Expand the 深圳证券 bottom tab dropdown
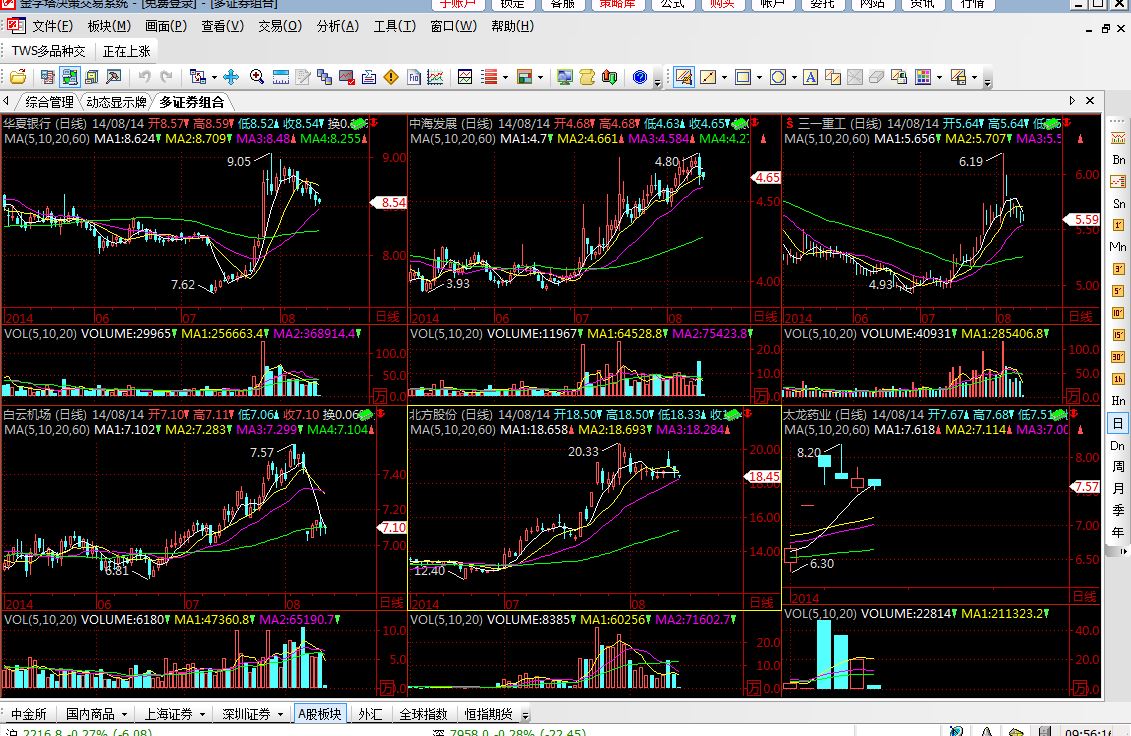1131x736 pixels. coord(280,714)
